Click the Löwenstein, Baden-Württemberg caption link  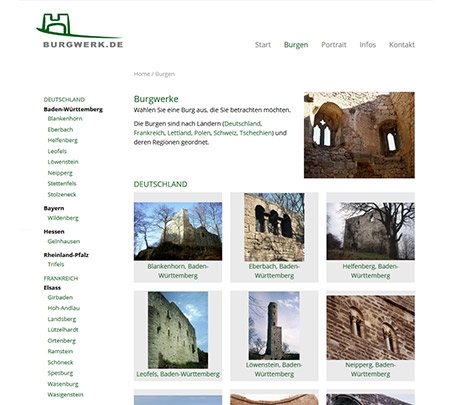[274, 370]
